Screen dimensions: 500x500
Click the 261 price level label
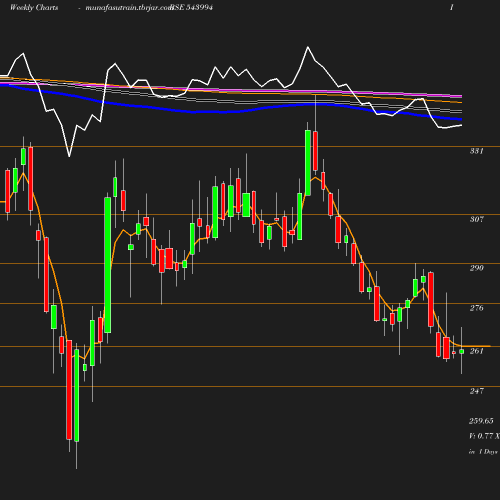[477, 351]
